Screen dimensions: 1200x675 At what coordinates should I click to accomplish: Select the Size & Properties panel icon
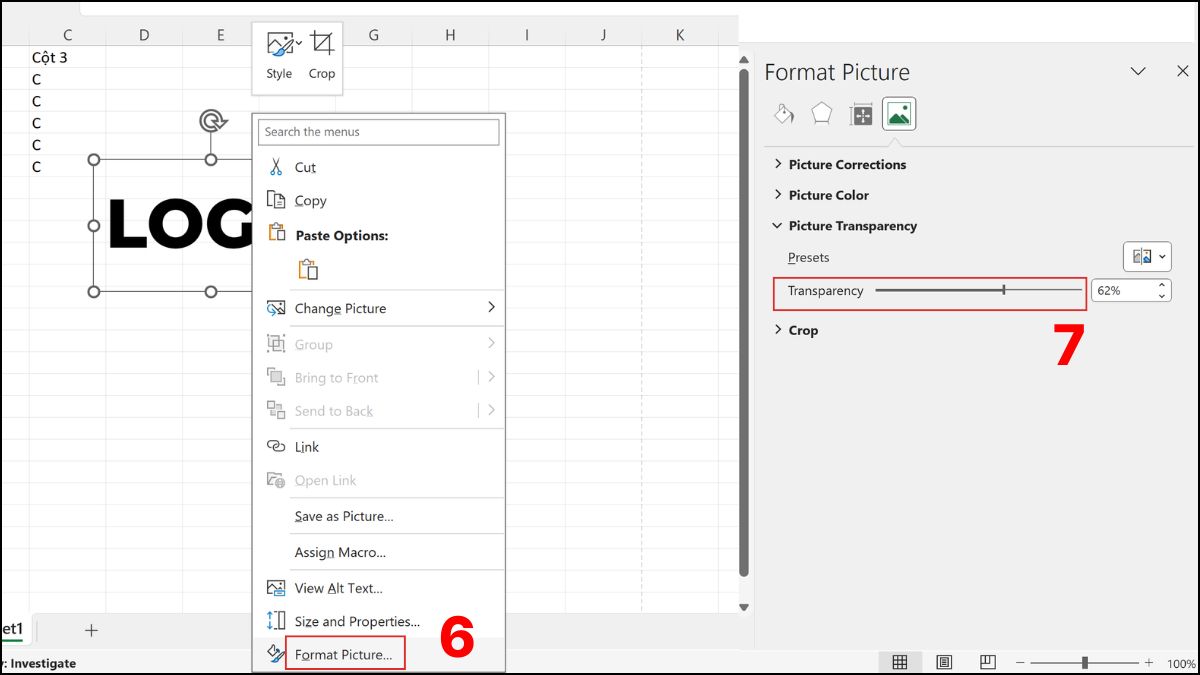tap(859, 113)
